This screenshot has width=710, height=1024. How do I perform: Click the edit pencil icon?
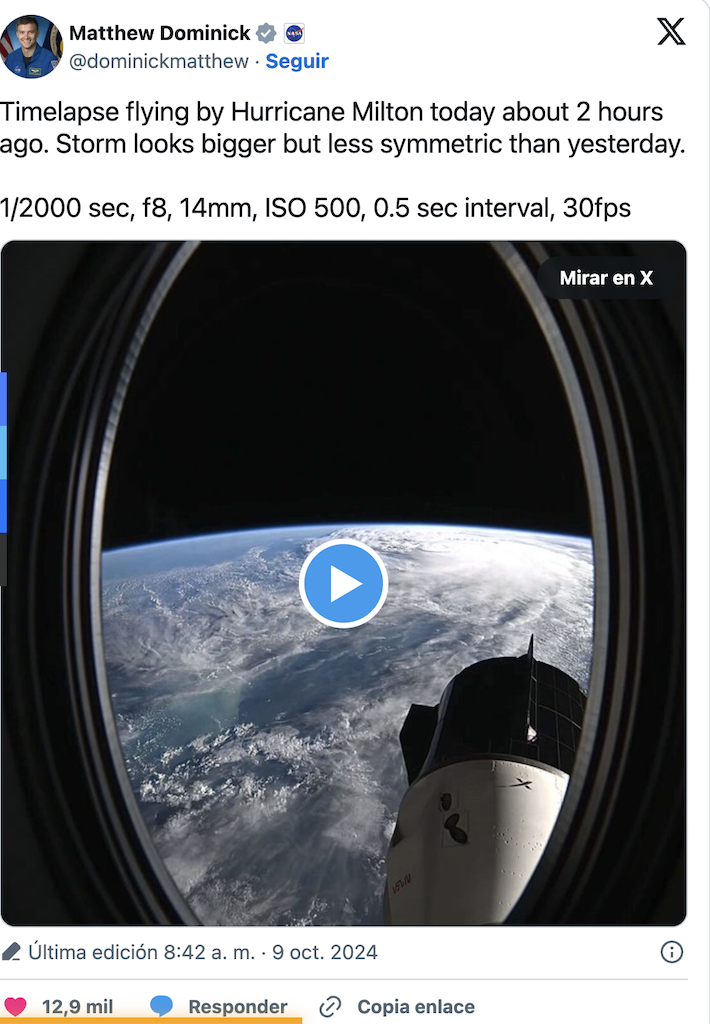pos(11,952)
